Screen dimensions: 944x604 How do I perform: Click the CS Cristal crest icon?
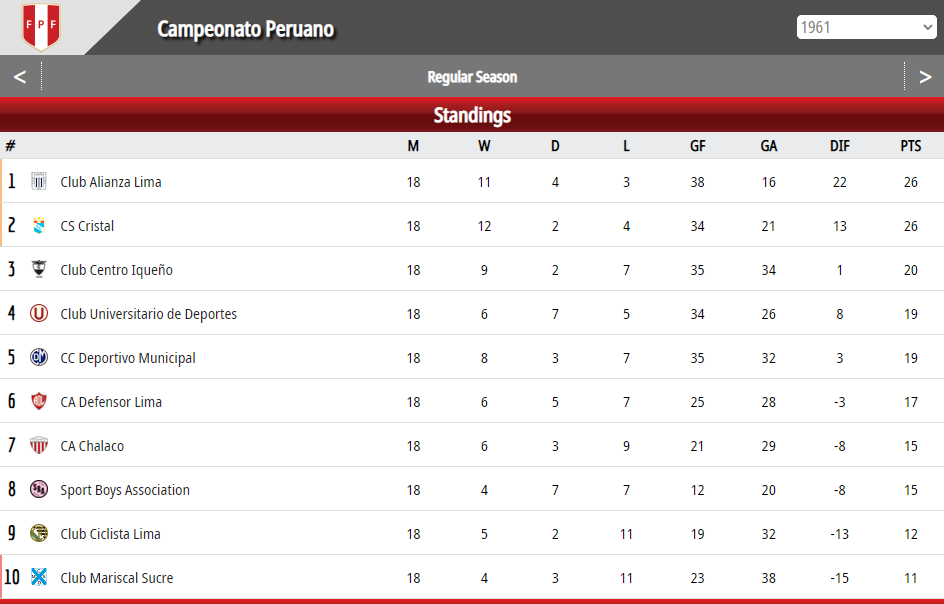tap(39, 225)
